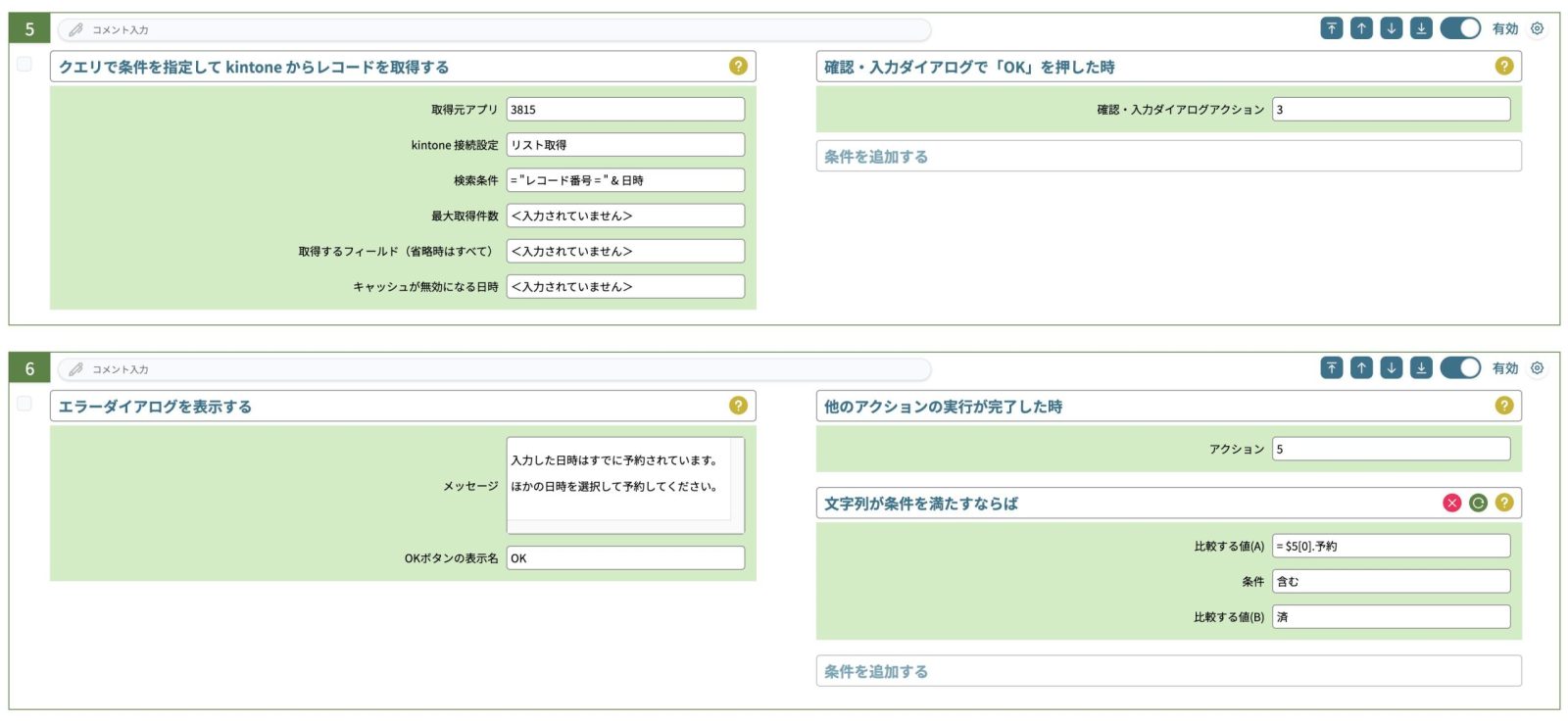Move row 5 to the top
Image resolution: width=1568 pixels, height=722 pixels.
[x=1331, y=28]
